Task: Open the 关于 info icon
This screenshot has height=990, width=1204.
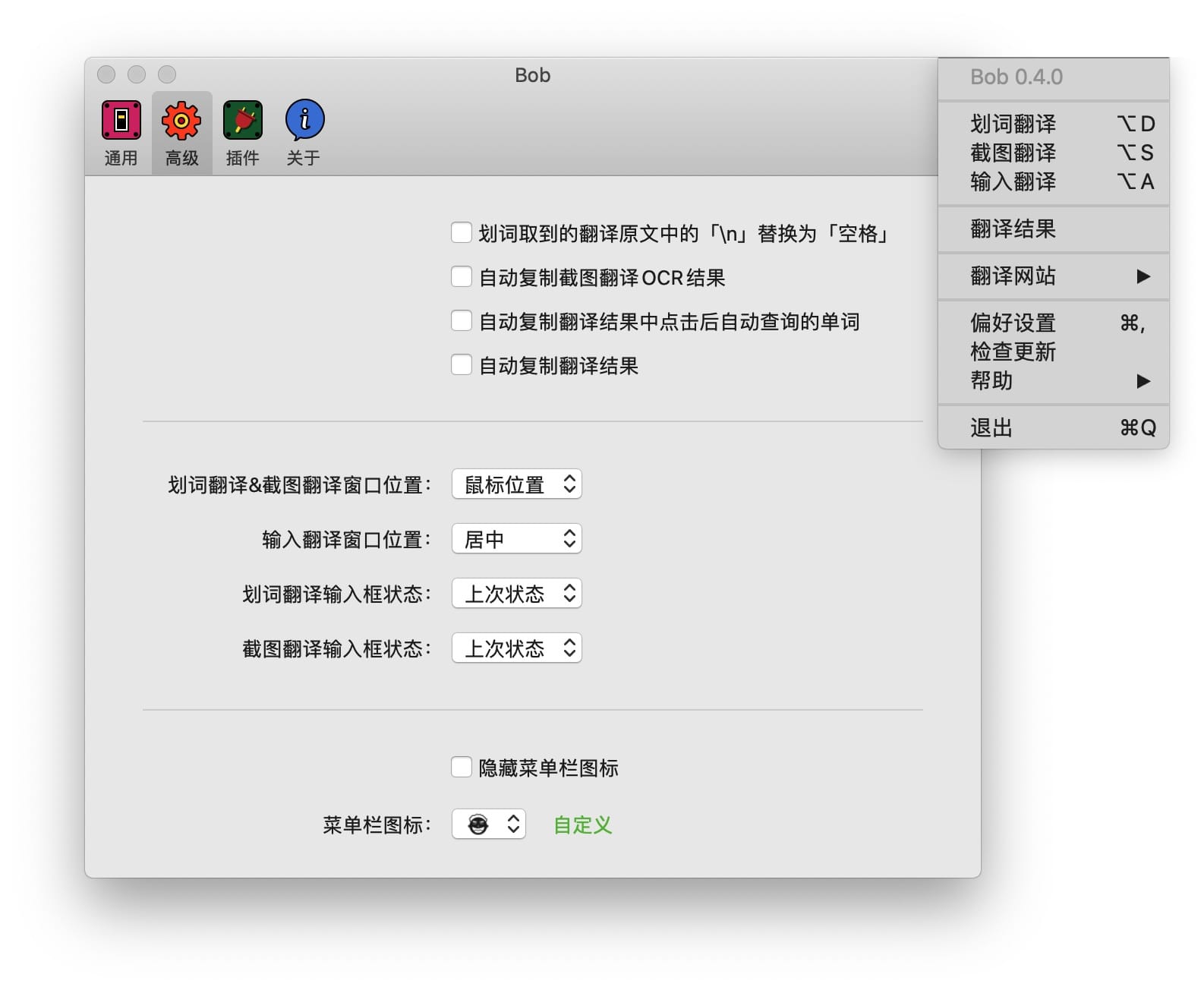Action: pos(304,121)
